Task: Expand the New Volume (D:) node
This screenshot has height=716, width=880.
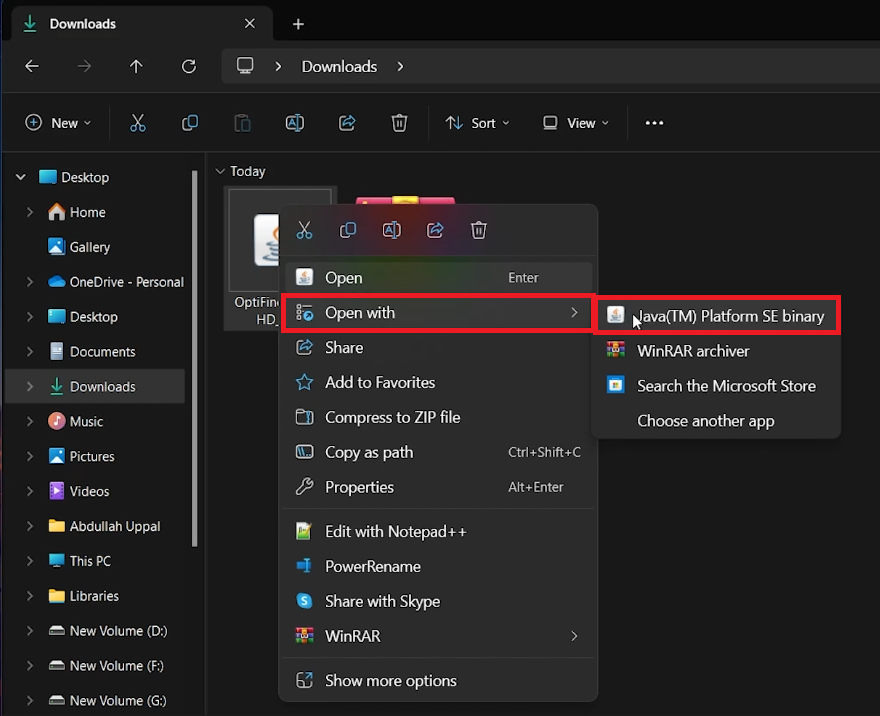Action: [30, 631]
